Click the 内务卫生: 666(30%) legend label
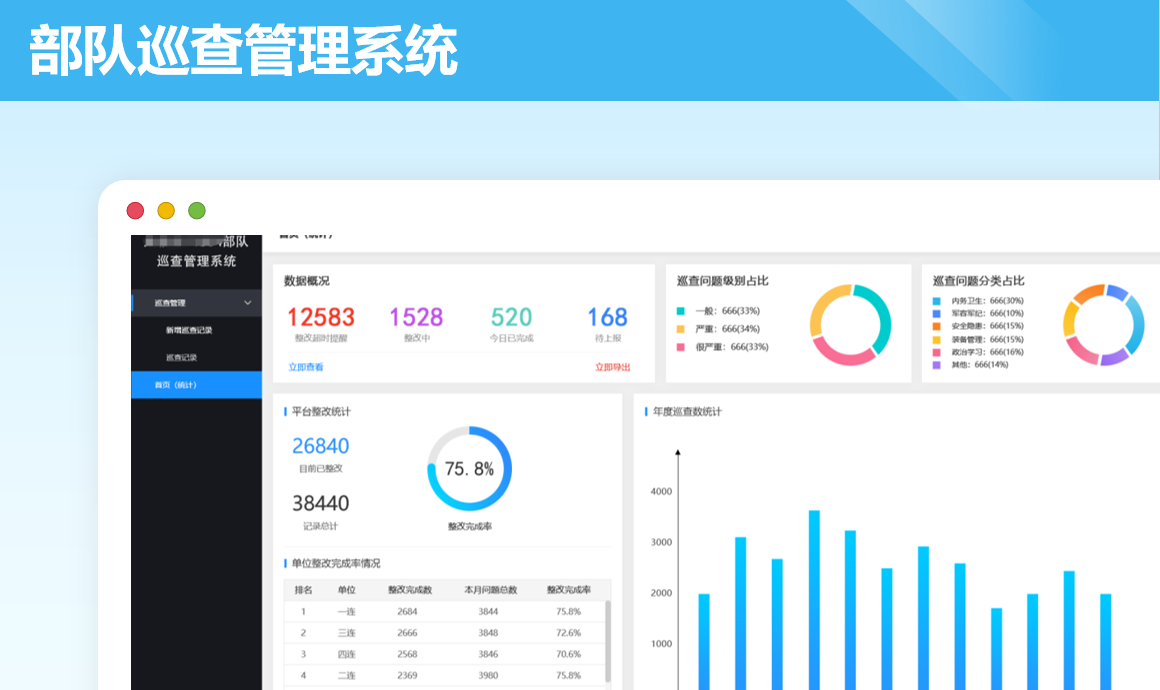 [x=988, y=301]
